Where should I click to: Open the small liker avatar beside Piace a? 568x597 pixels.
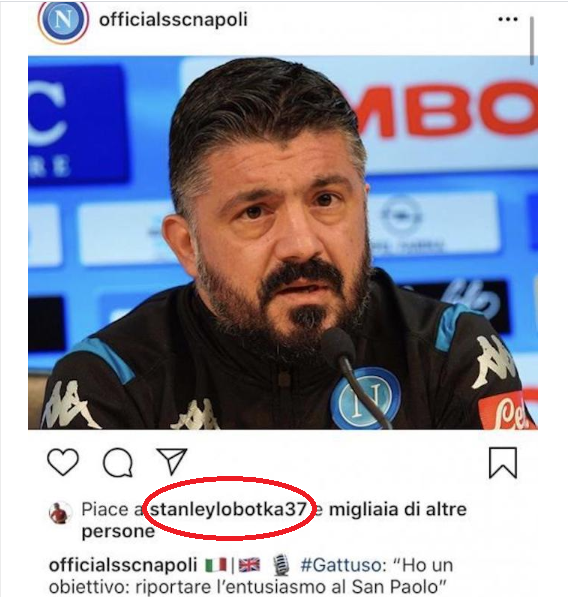(61, 512)
